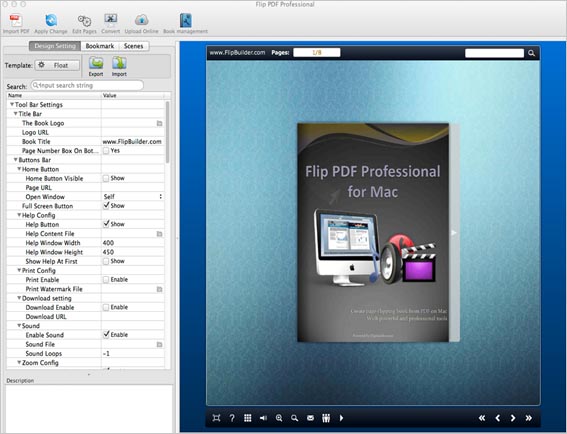Click the social share people icon

click(x=326, y=418)
